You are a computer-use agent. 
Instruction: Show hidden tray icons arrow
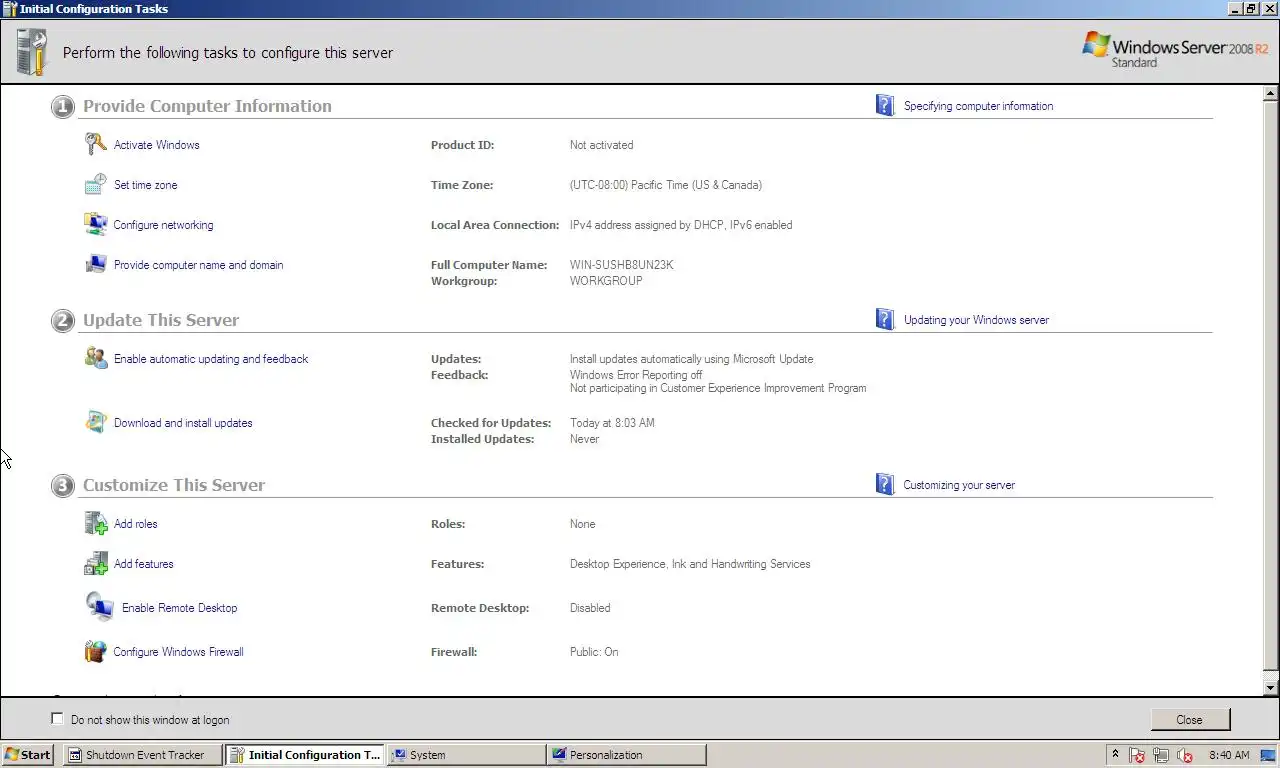coord(1115,754)
